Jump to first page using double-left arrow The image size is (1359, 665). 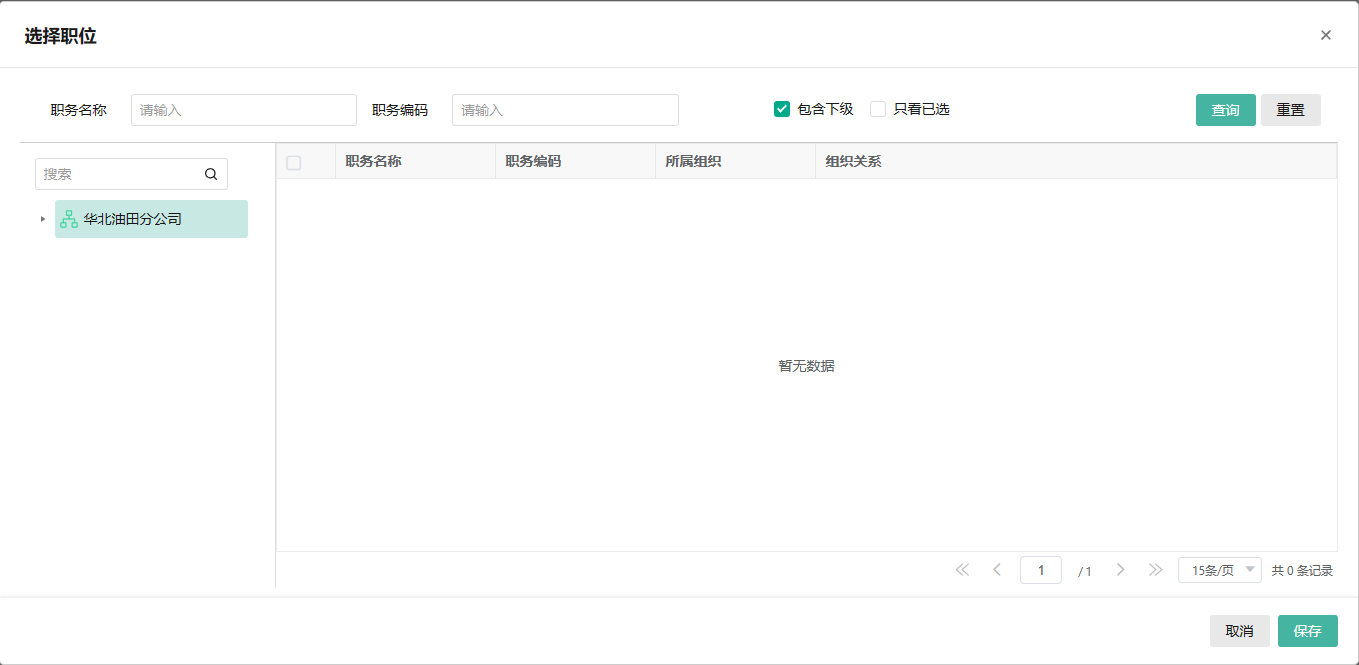pyautogui.click(x=962, y=569)
